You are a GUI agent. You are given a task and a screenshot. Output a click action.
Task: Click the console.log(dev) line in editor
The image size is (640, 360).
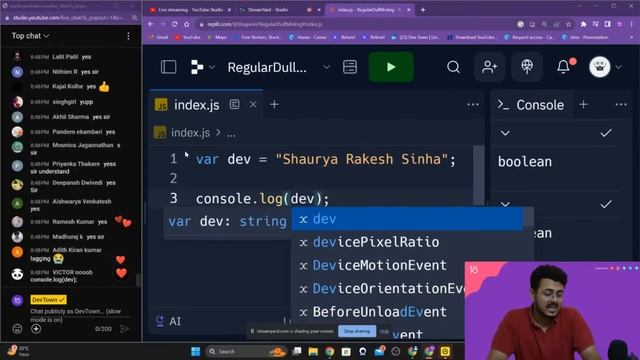pyautogui.click(x=262, y=199)
